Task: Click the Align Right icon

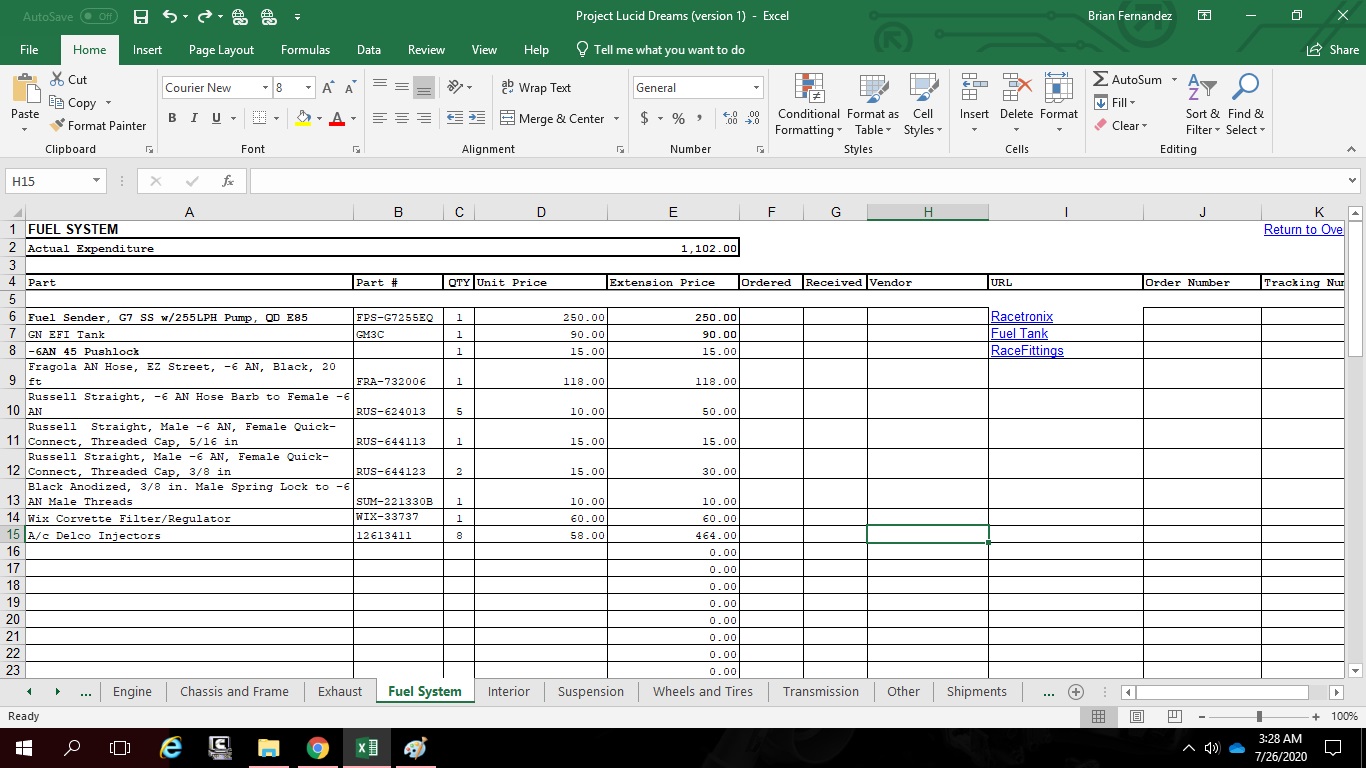Action: 424,118
